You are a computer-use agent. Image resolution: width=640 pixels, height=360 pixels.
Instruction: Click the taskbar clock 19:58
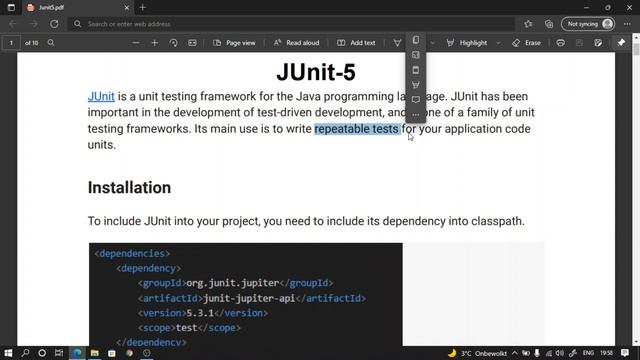pyautogui.click(x=607, y=353)
